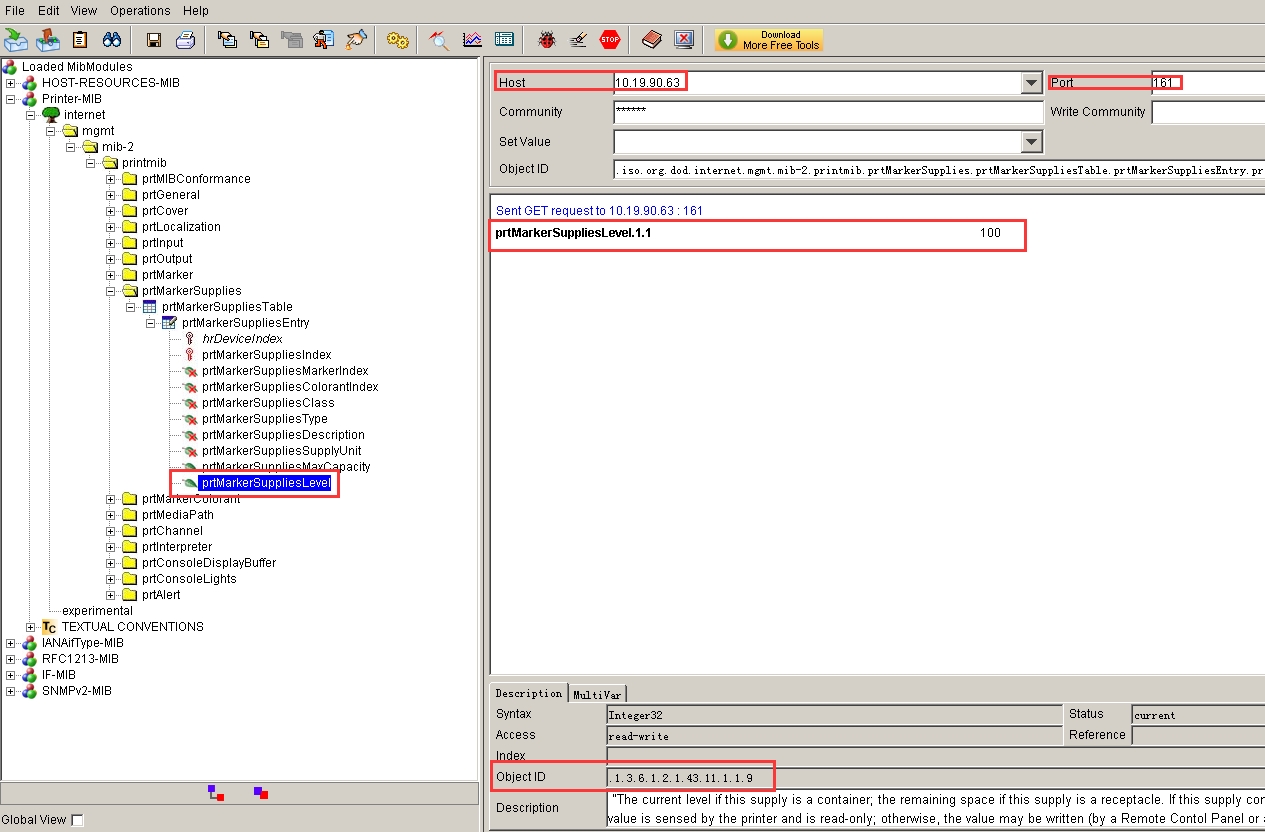Select prtMarkerSuppliesDescription in the tree
1265x832 pixels.
coord(283,435)
